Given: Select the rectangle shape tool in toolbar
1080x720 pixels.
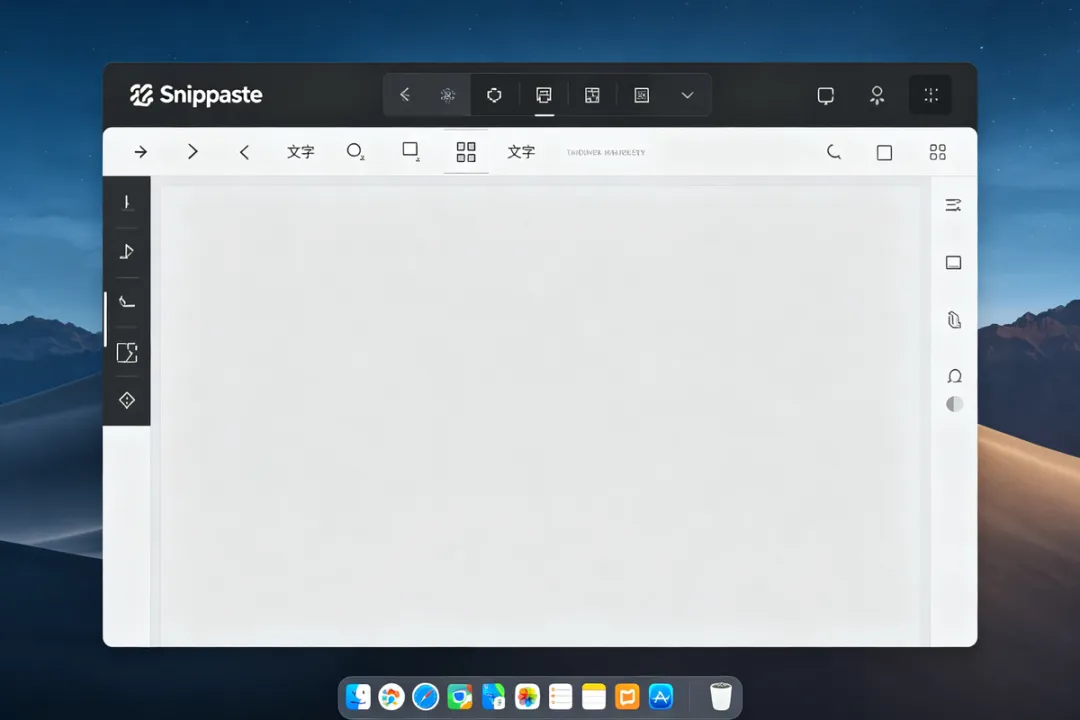Looking at the screenshot, I should click(x=411, y=151).
